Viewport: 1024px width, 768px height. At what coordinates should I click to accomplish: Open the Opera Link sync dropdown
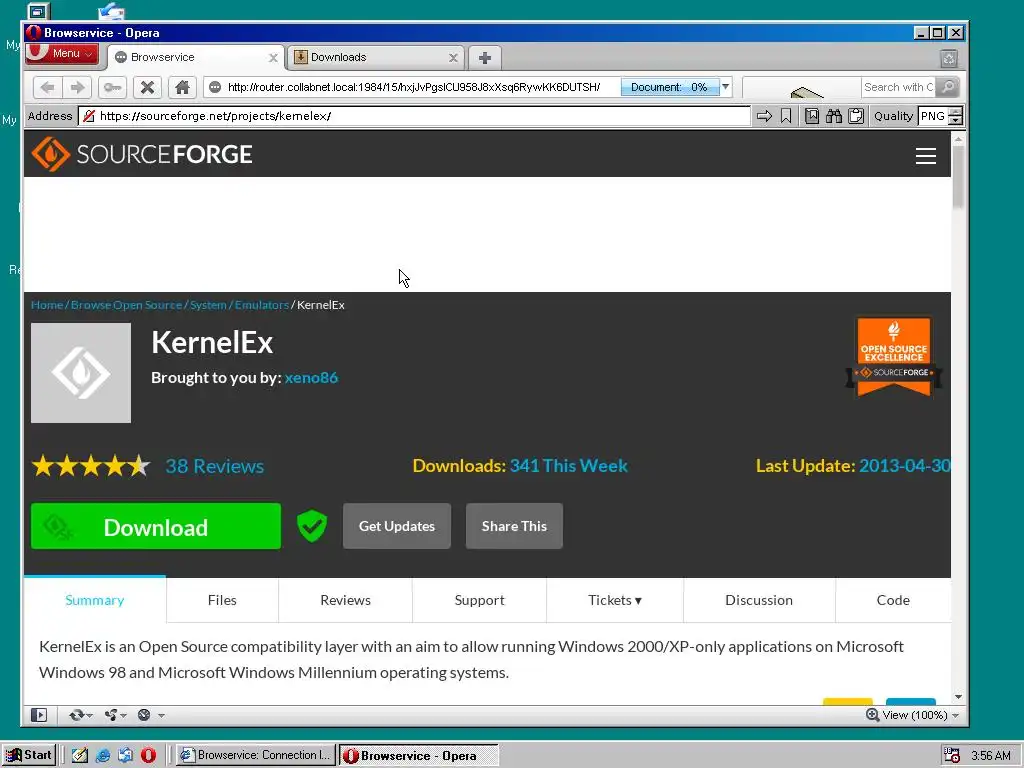click(x=81, y=715)
